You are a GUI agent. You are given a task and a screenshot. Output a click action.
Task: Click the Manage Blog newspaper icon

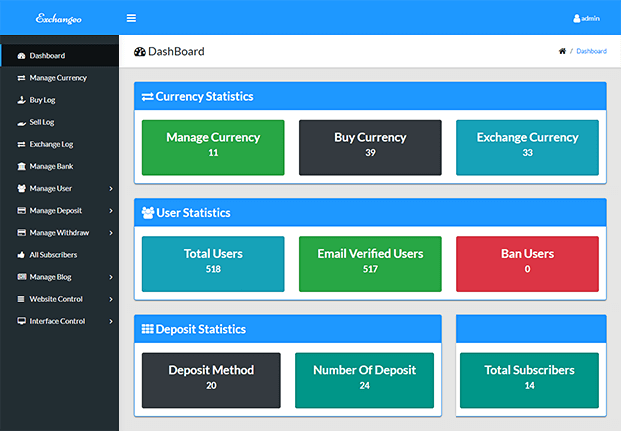(x=21, y=277)
